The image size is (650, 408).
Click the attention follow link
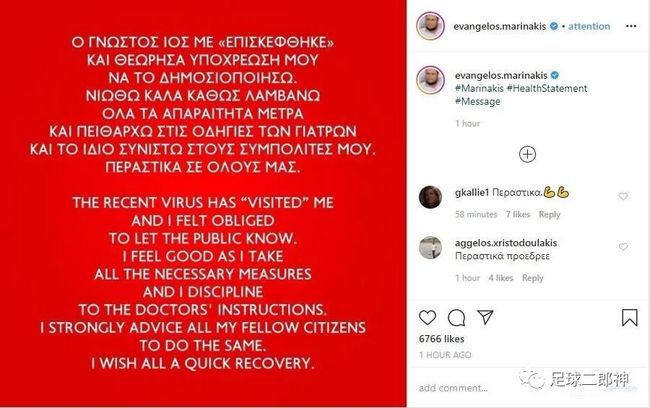coord(589,26)
